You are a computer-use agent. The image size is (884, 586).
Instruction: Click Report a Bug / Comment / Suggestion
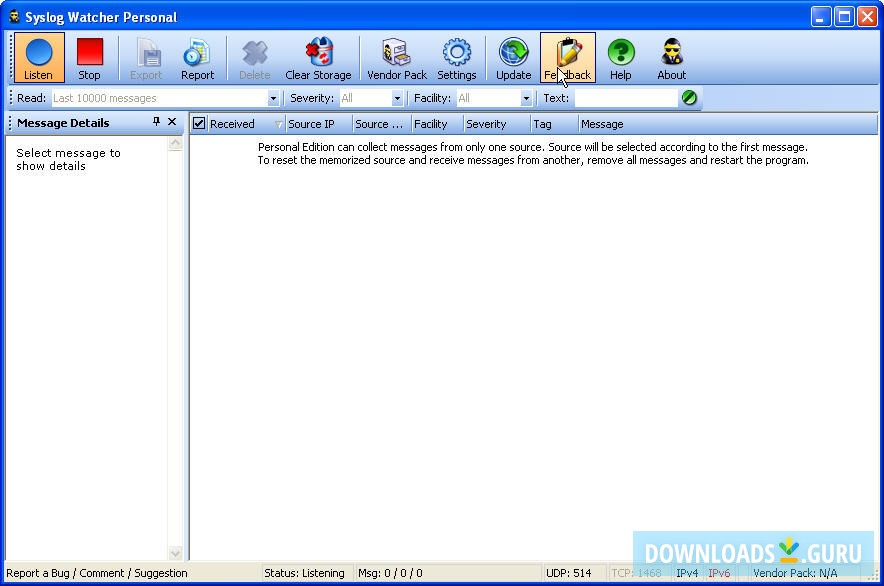[x=96, y=573]
